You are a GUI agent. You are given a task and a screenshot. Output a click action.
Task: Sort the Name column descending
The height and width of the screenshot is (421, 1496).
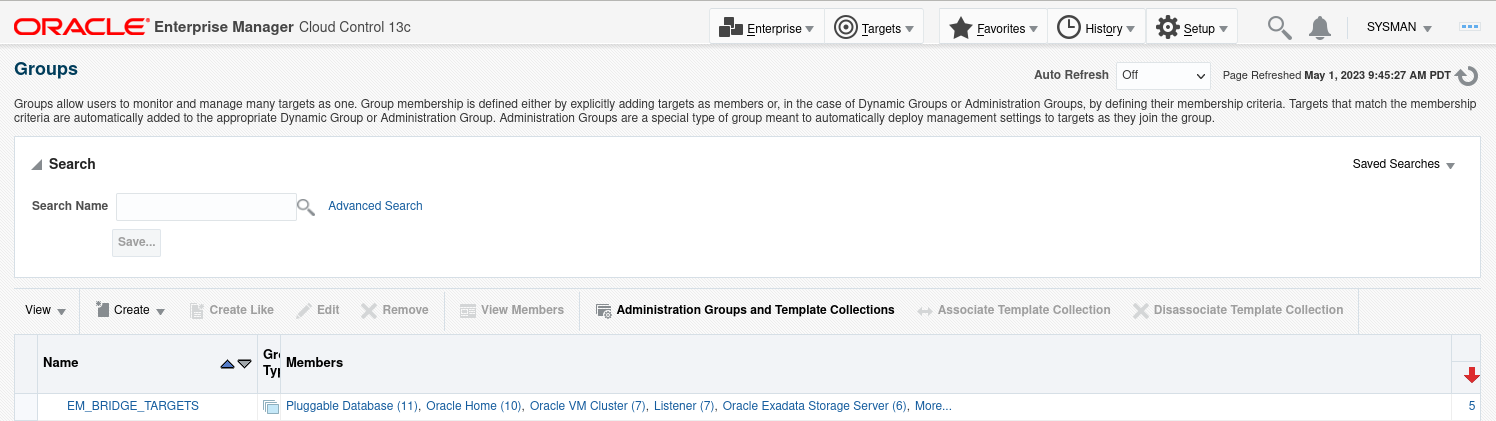(x=244, y=364)
